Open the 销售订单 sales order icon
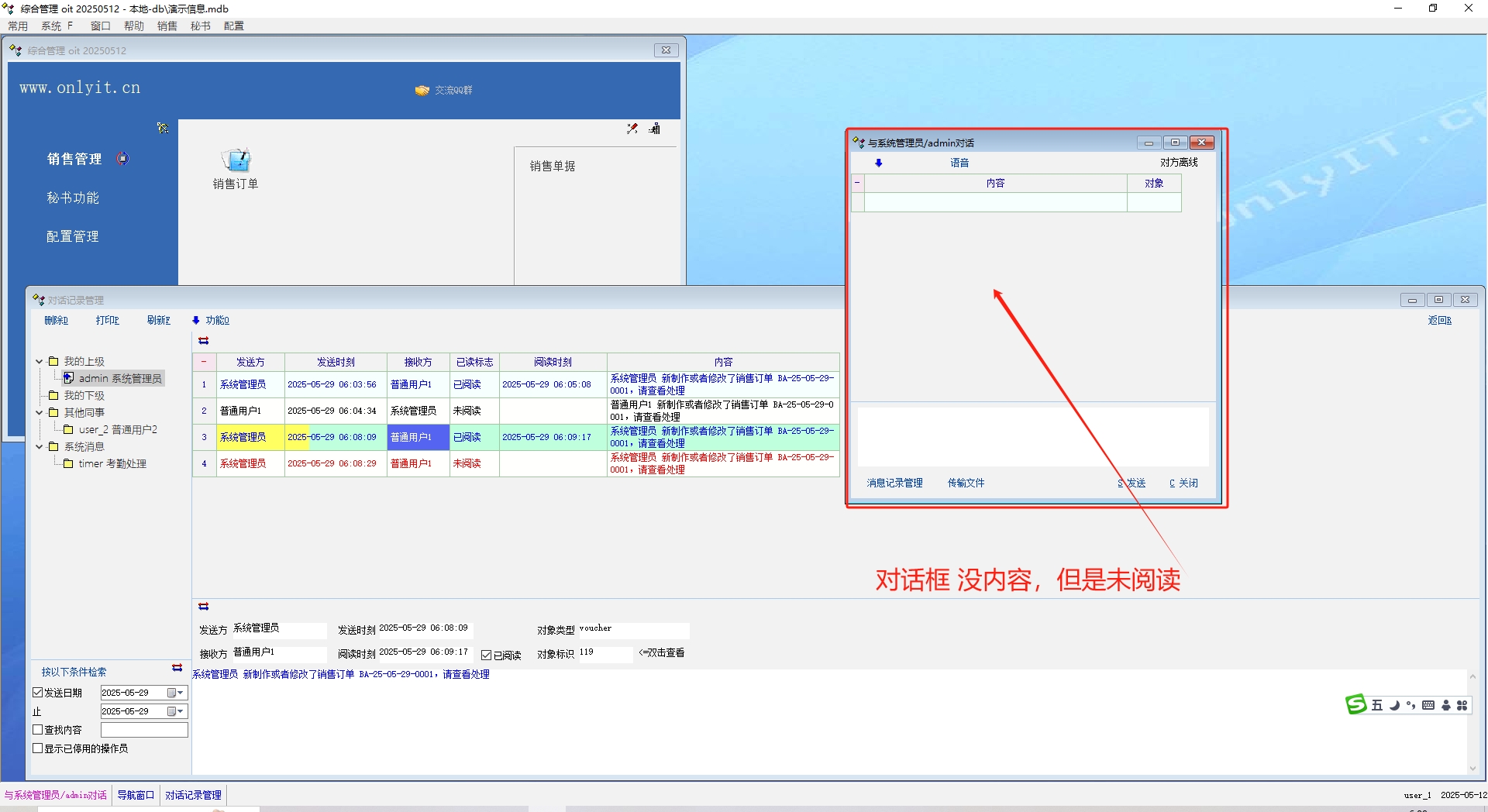 click(236, 160)
